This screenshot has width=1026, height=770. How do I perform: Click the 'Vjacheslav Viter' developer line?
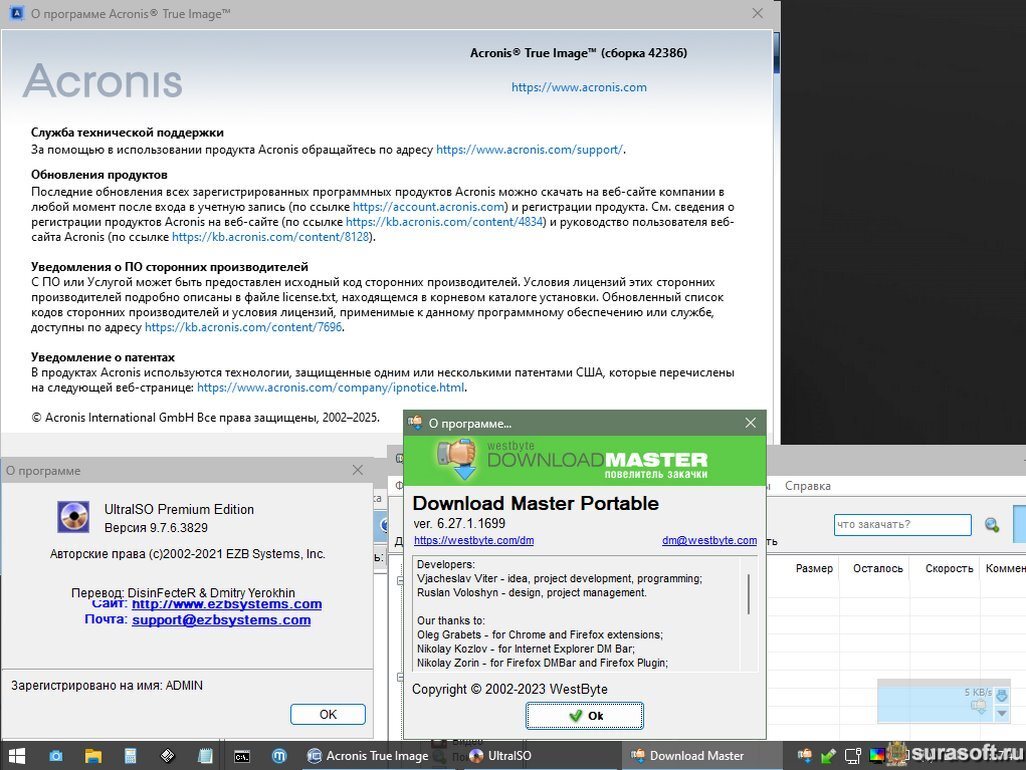pyautogui.click(x=559, y=578)
